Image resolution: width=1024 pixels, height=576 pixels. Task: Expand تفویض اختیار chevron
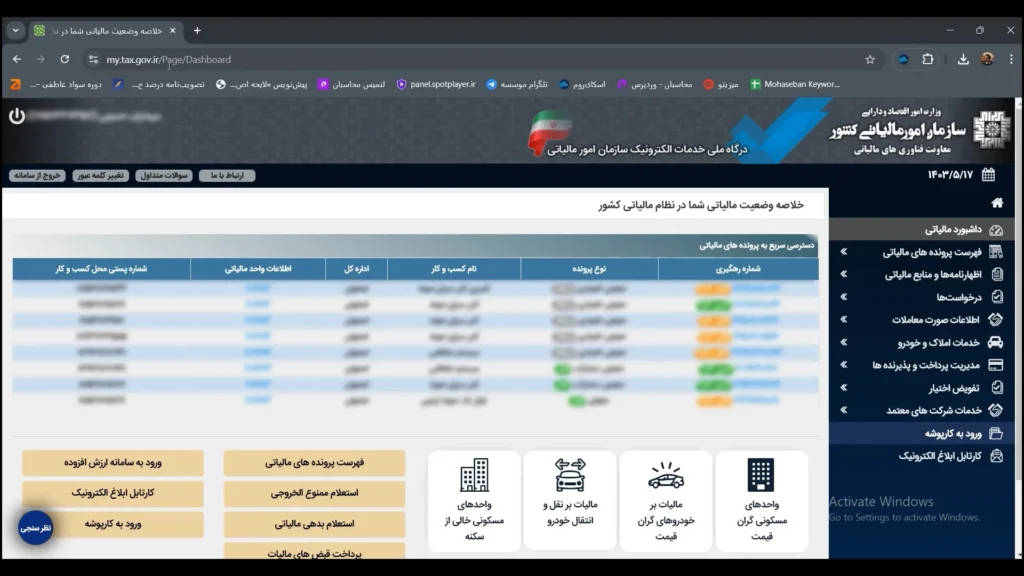844,387
